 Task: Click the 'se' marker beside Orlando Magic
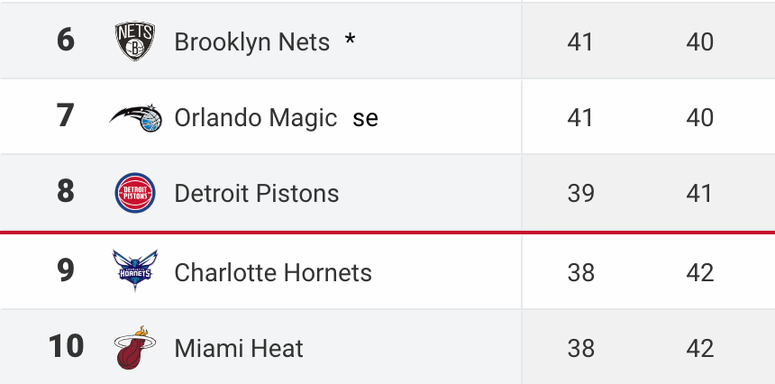point(365,119)
